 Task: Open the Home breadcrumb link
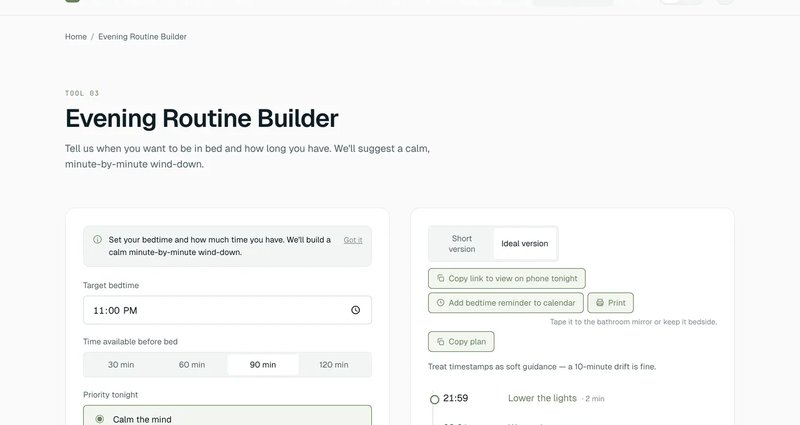pos(76,37)
